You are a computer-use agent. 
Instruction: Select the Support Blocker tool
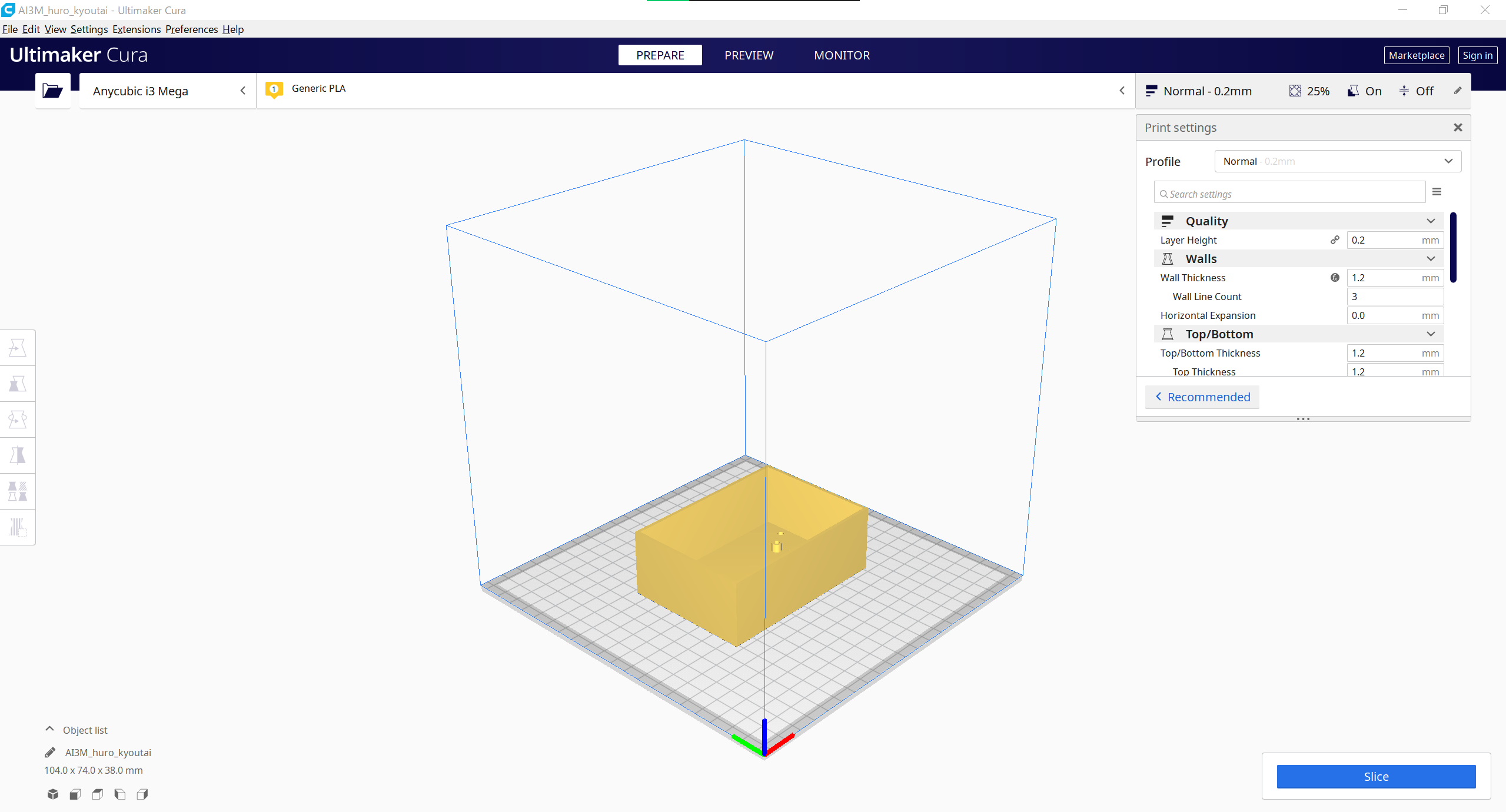[18, 527]
